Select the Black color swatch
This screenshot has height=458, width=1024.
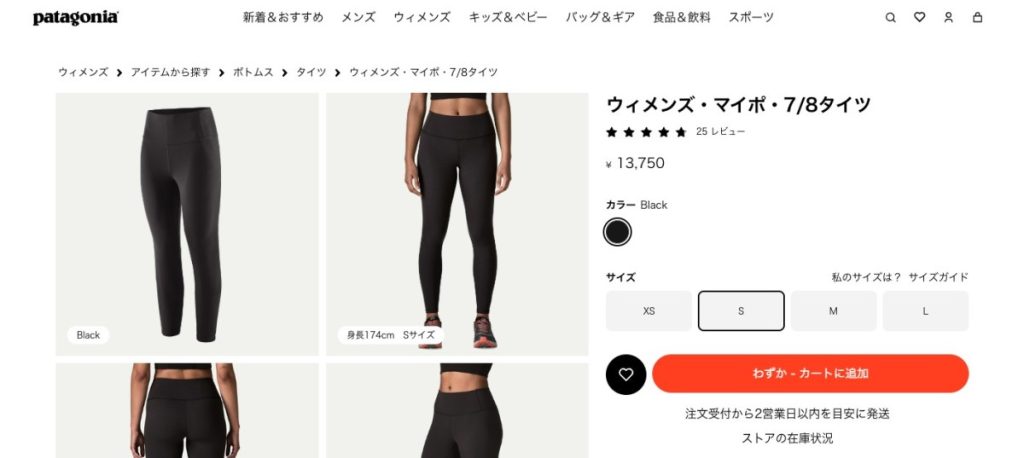click(617, 232)
